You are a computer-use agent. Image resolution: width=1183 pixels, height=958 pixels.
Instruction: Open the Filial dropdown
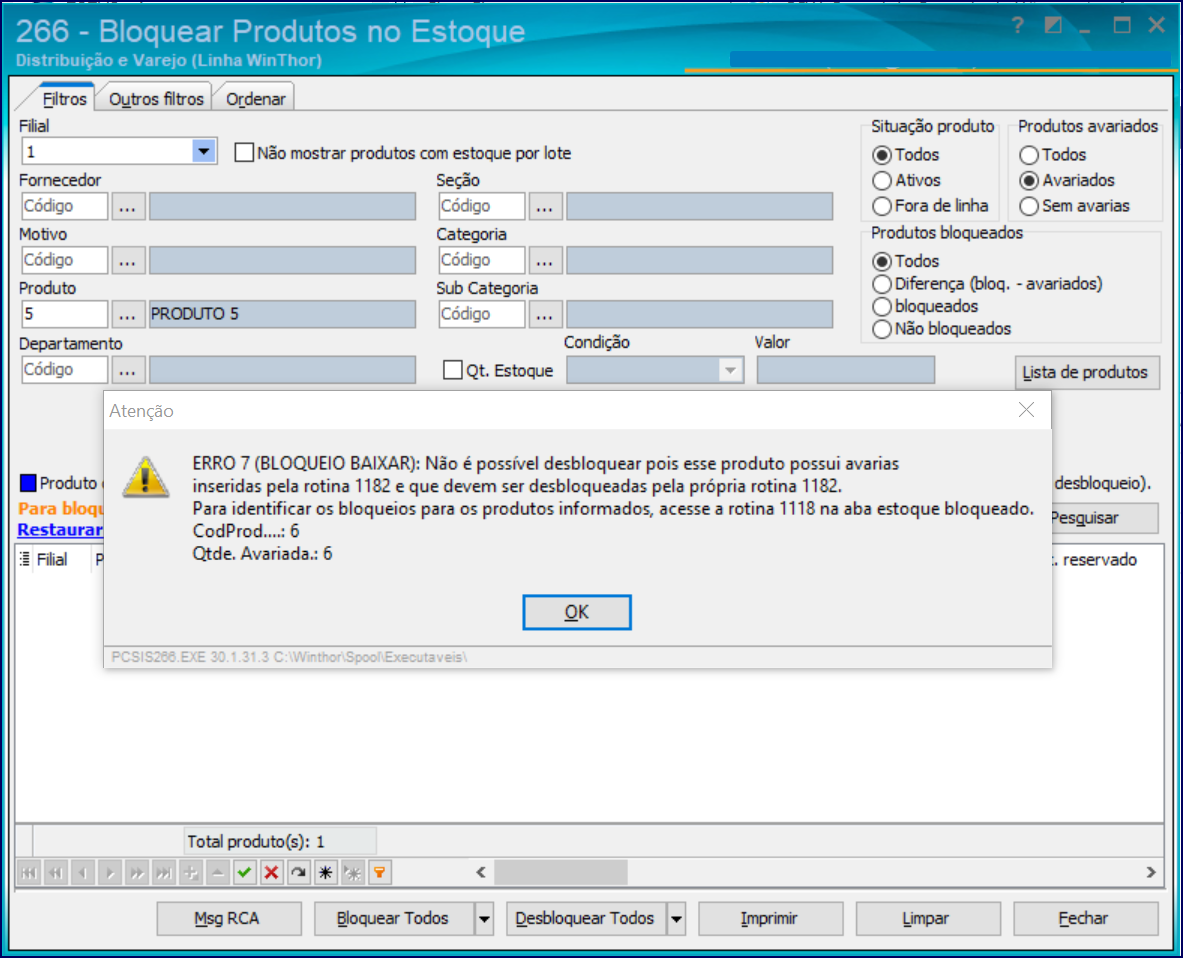tap(204, 152)
